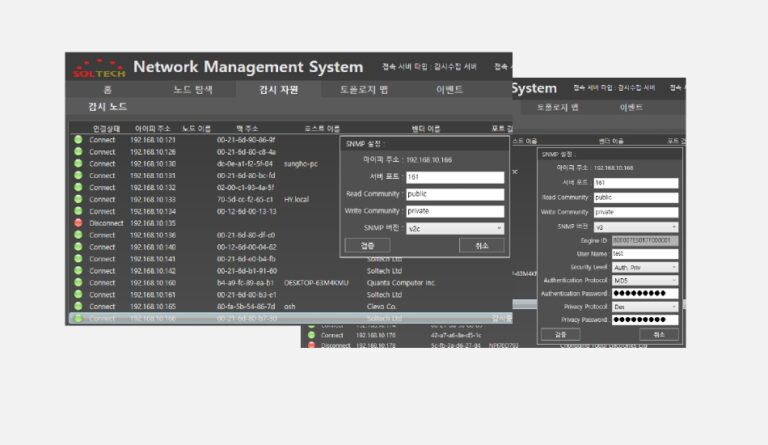
Task: Click the status icon for 192.168.10.160 row
Action: click(78, 283)
